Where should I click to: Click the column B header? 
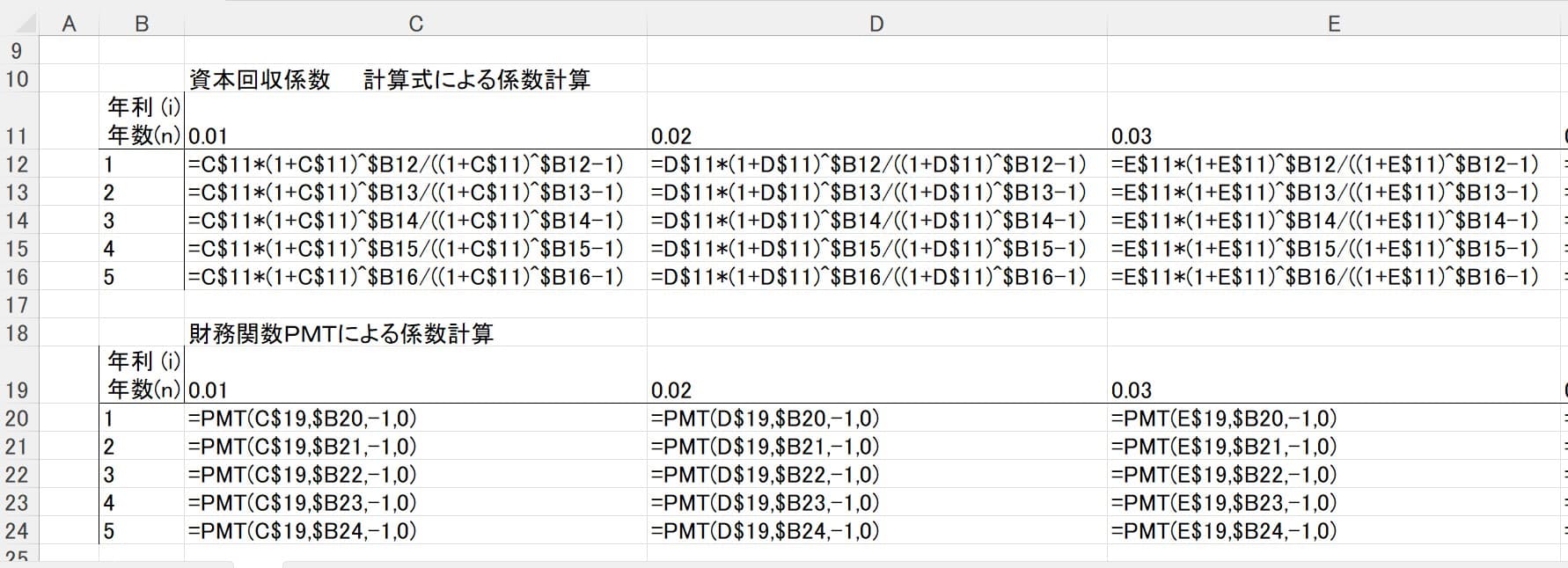[x=142, y=24]
